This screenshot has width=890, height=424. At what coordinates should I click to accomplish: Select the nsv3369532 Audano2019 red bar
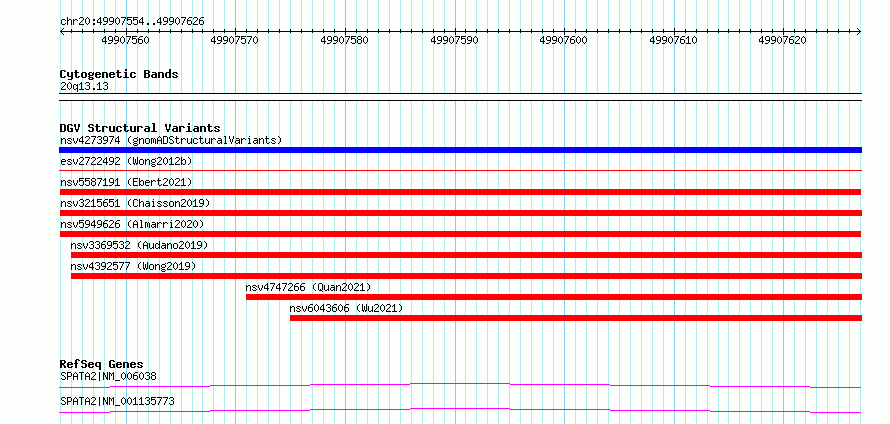click(x=466, y=255)
